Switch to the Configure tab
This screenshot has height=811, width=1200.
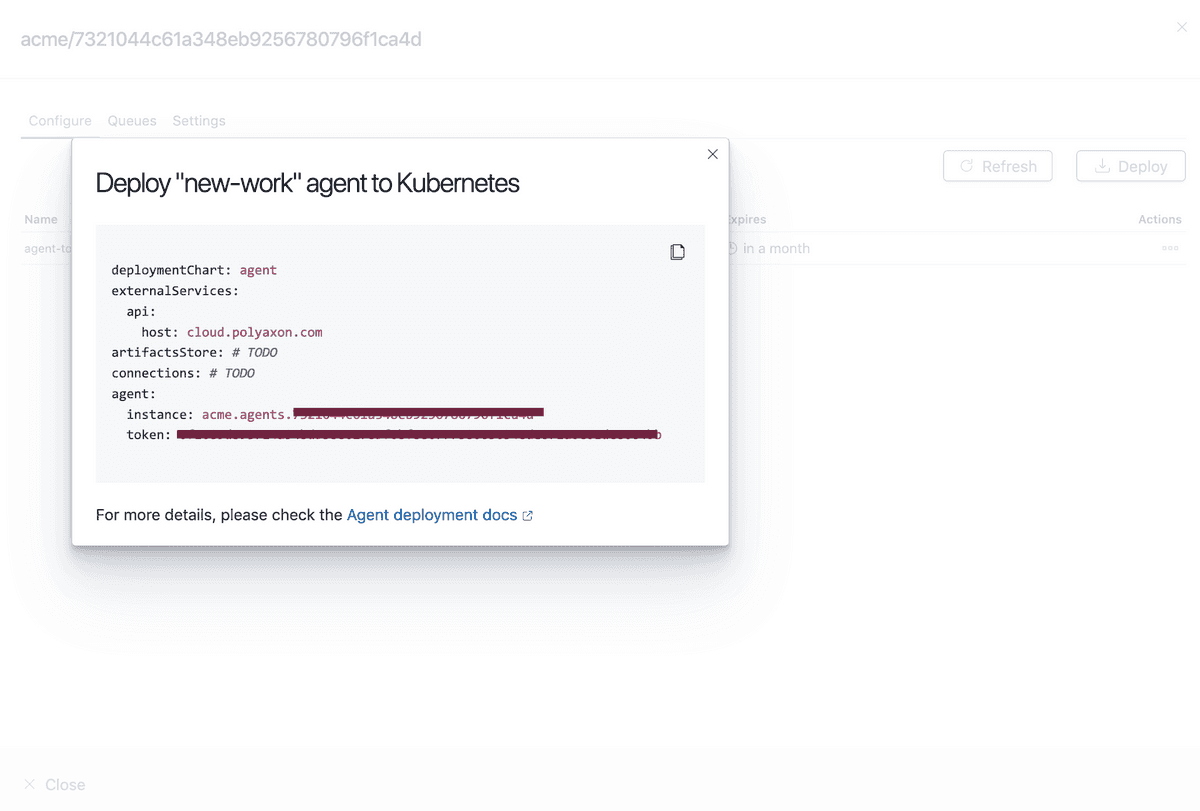(x=60, y=121)
